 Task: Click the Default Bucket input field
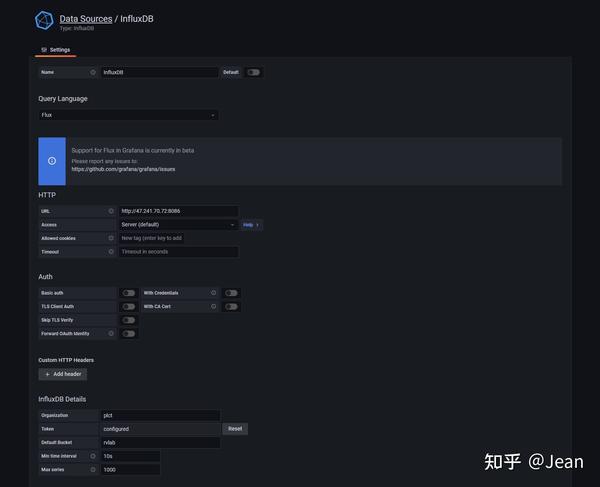click(x=160, y=443)
